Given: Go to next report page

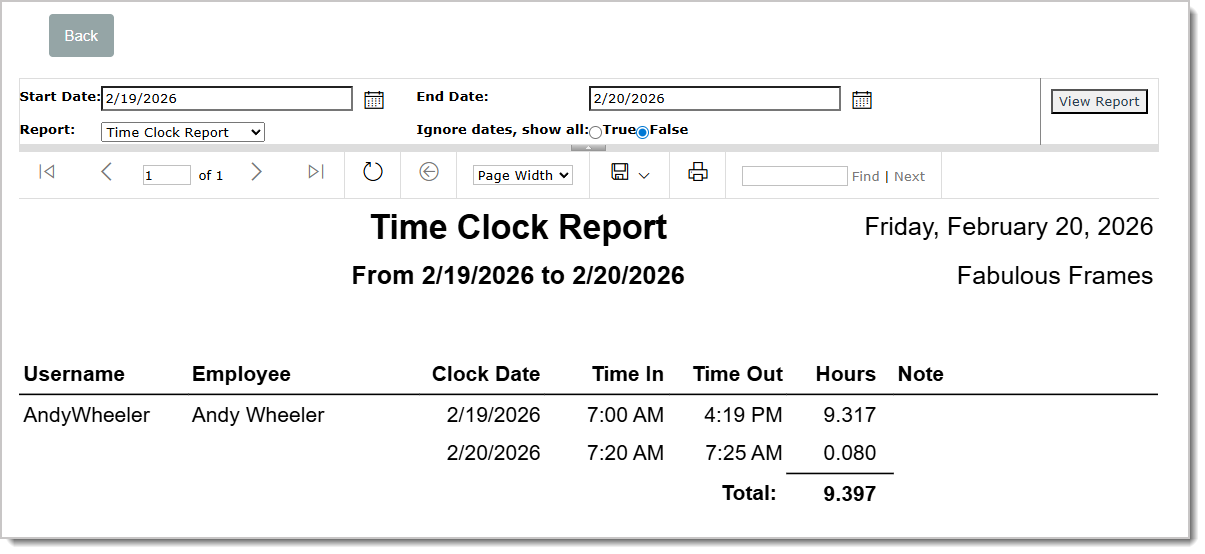Looking at the screenshot, I should (256, 172).
